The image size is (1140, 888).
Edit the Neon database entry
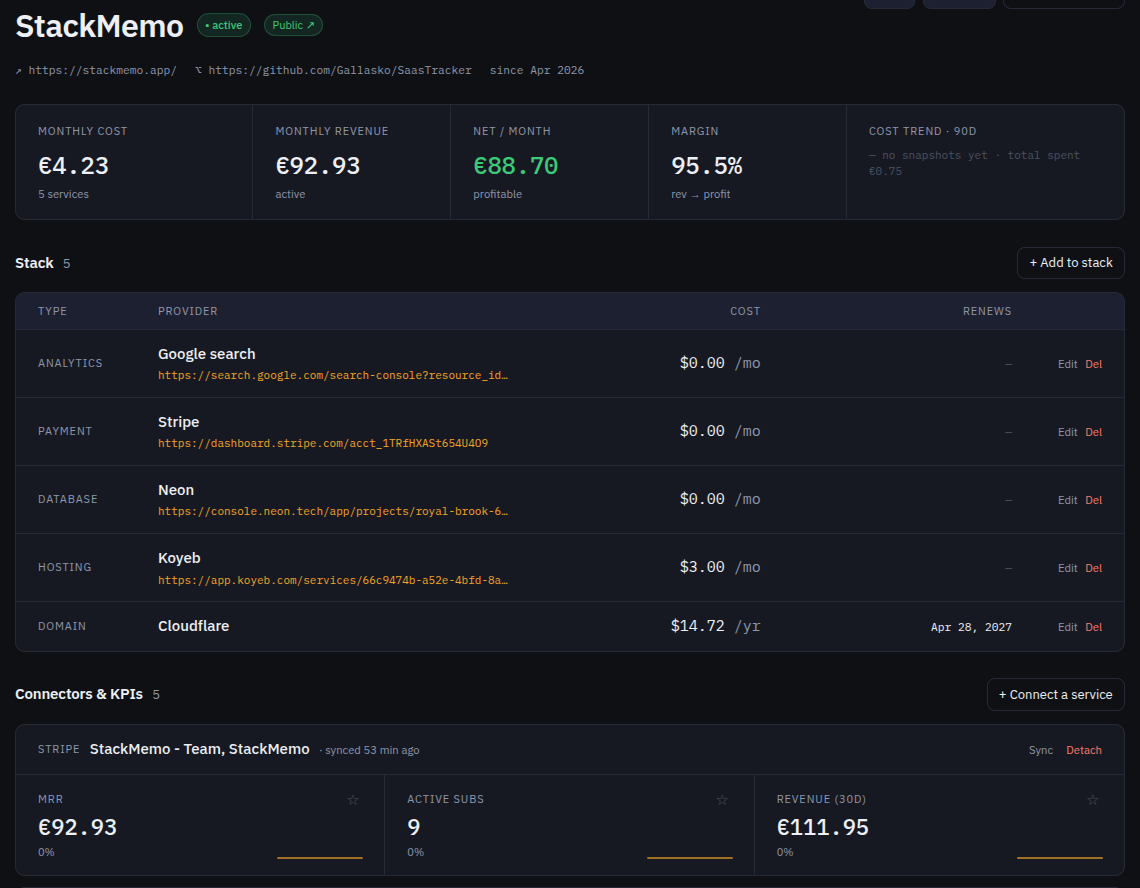[1067, 500]
